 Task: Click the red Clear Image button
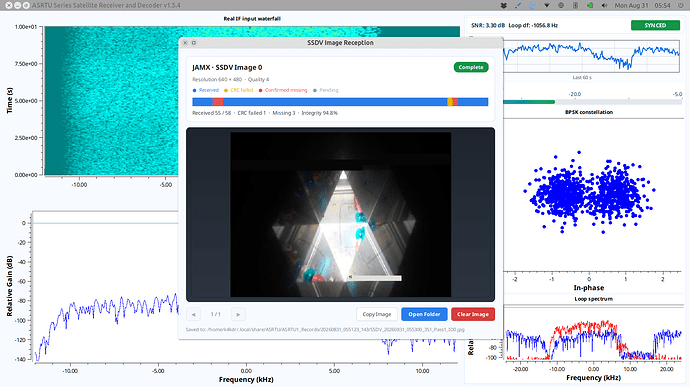pos(473,314)
